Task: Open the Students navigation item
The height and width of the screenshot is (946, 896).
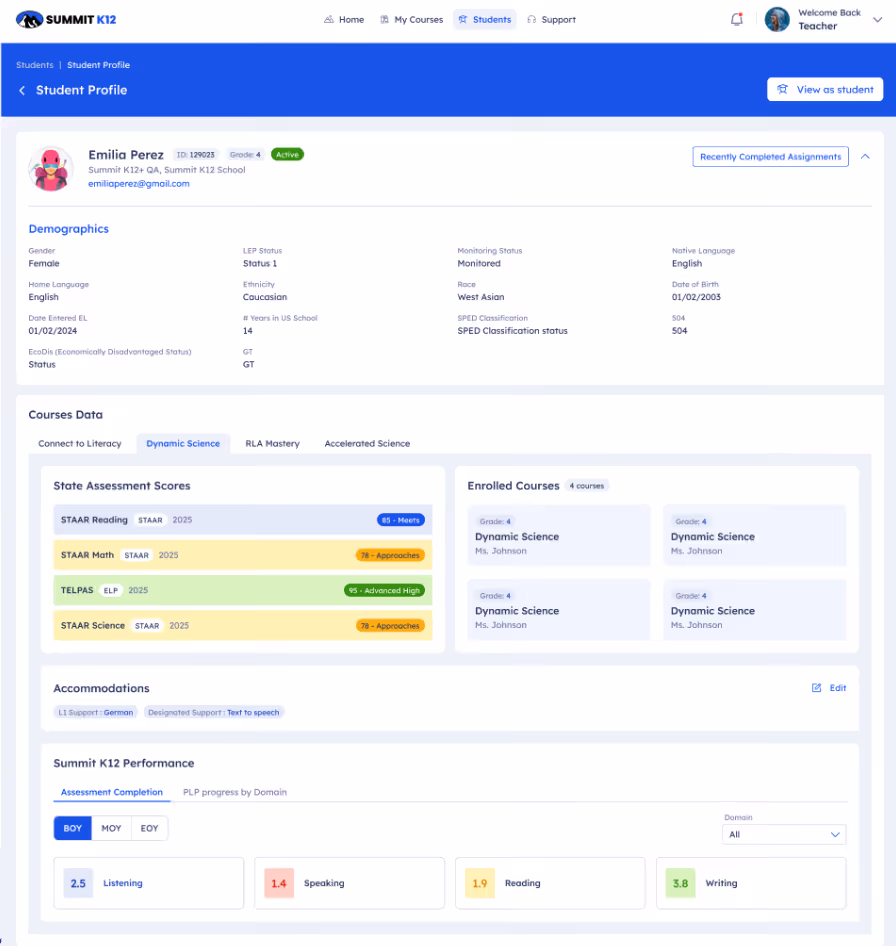Action: coord(485,19)
